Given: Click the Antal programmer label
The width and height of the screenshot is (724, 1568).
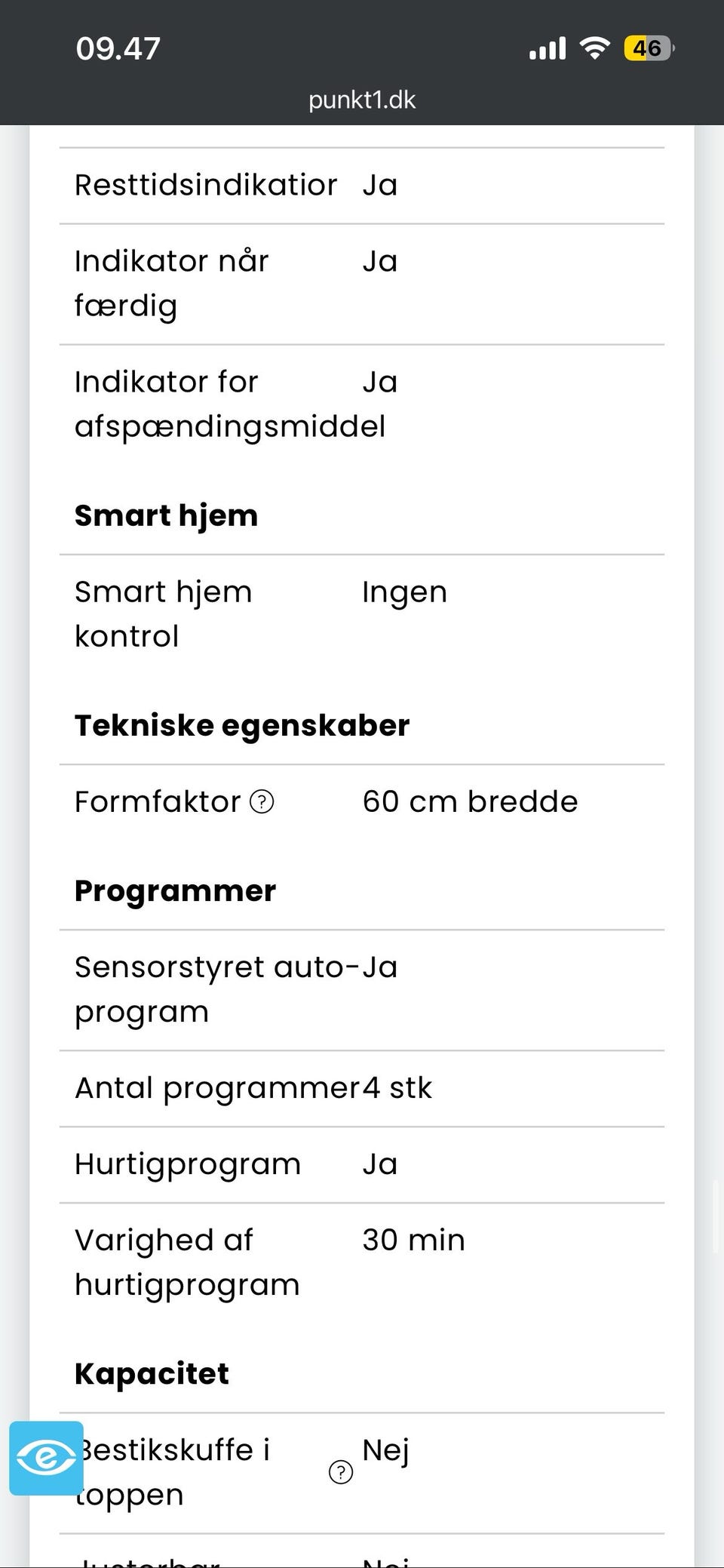Looking at the screenshot, I should click(x=217, y=1088).
